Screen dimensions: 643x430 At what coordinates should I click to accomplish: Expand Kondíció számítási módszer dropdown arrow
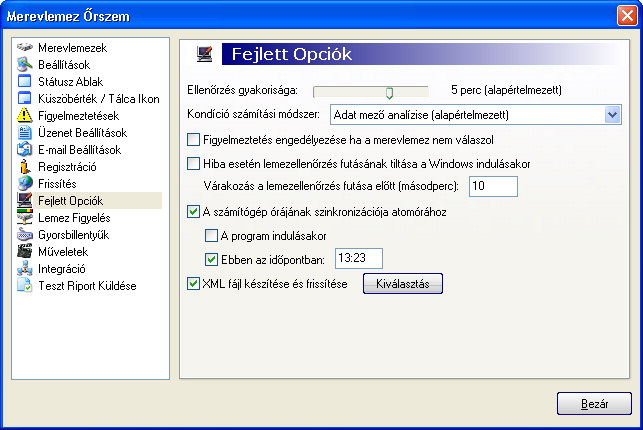point(612,115)
